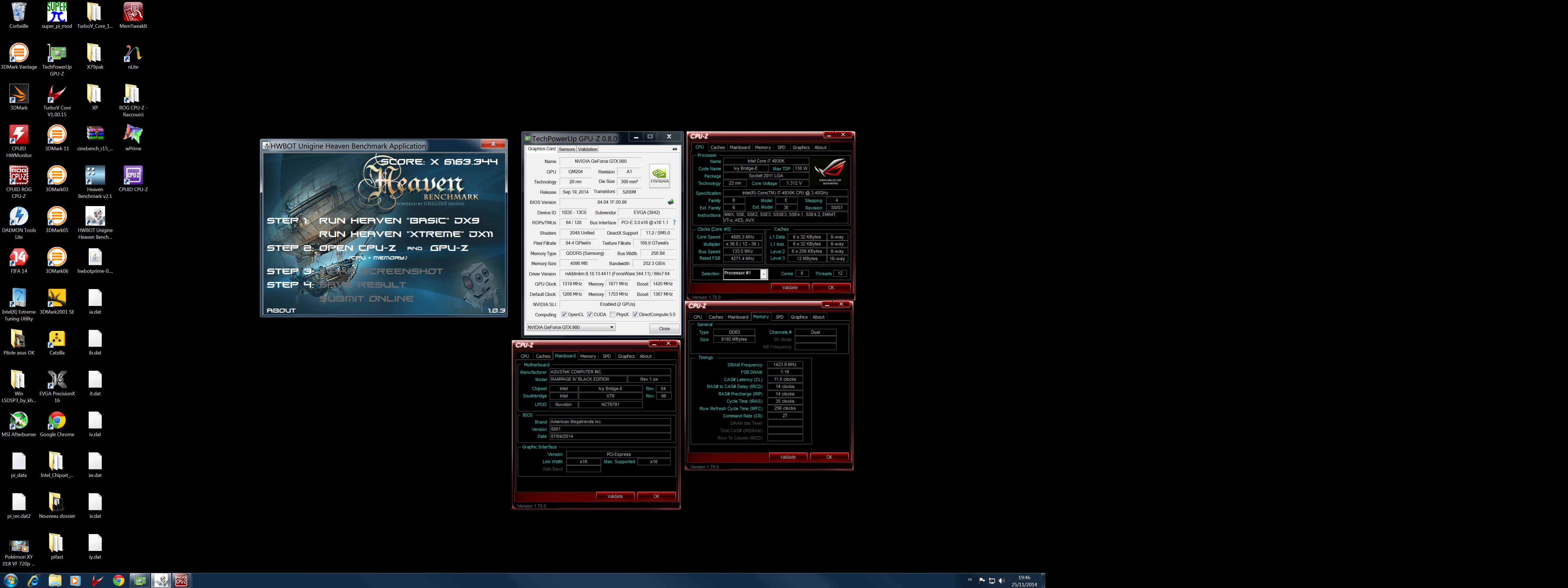Click Submit Online in HWBOT Heaven
This screenshot has width=1568, height=588.
click(x=366, y=298)
